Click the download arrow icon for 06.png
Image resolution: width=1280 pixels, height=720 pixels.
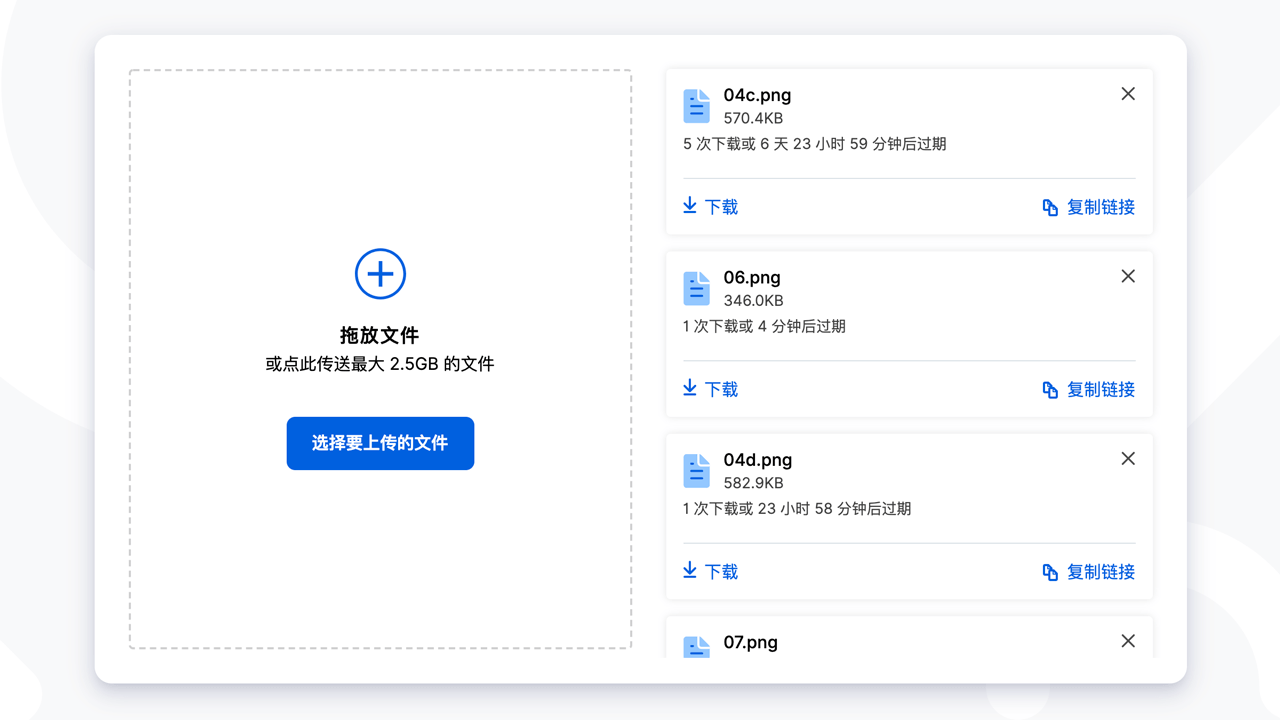pos(690,388)
